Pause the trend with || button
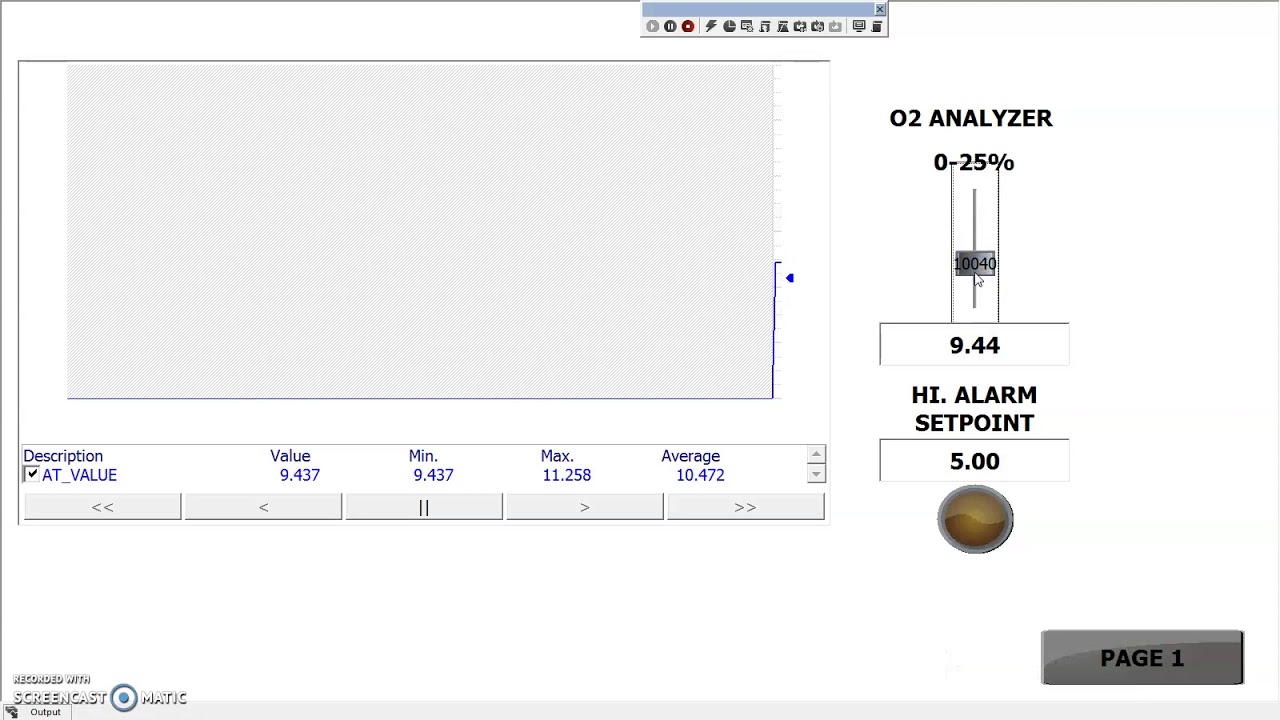The image size is (1280, 720). coord(424,507)
